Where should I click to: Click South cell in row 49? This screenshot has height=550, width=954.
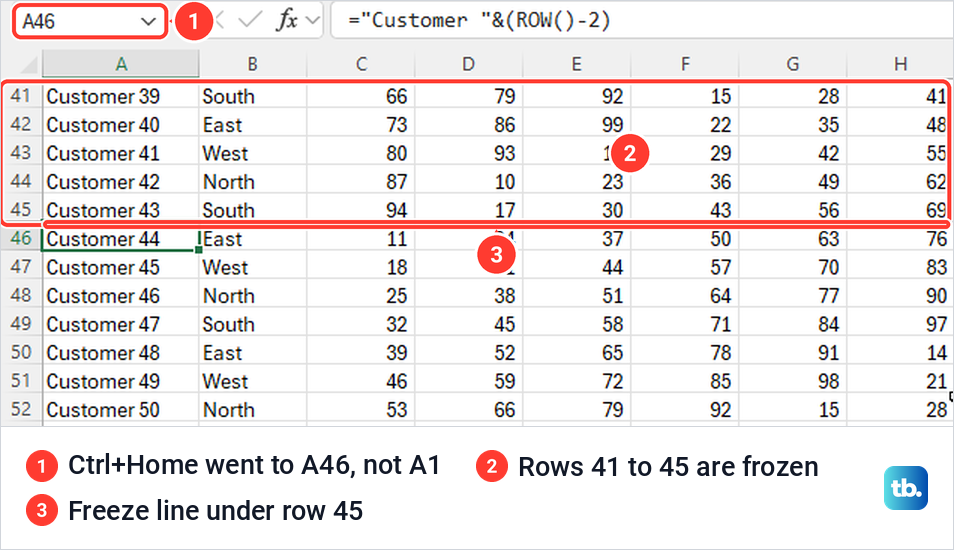click(x=252, y=324)
